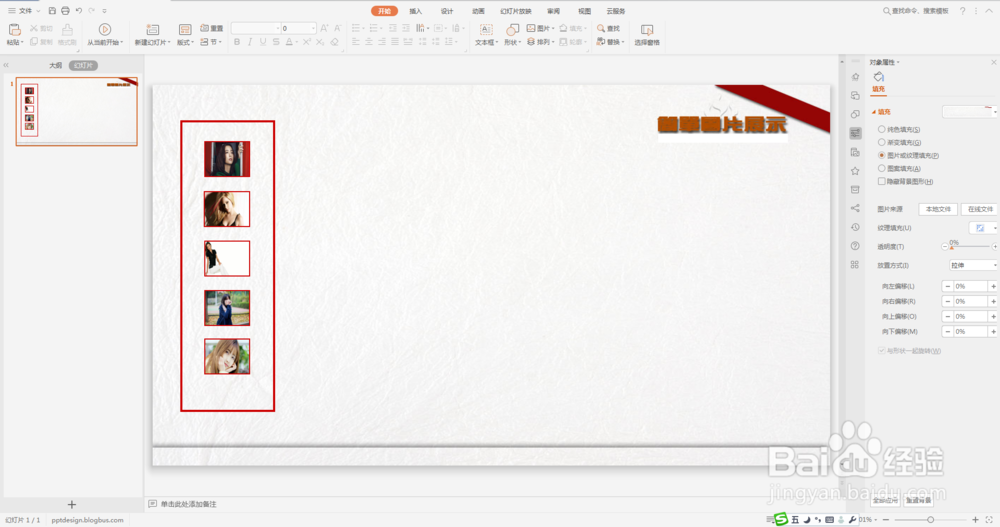Viewport: 1000px width, 527px height.
Task: Click the Format Painter (格式刷) icon
Action: [x=67, y=30]
